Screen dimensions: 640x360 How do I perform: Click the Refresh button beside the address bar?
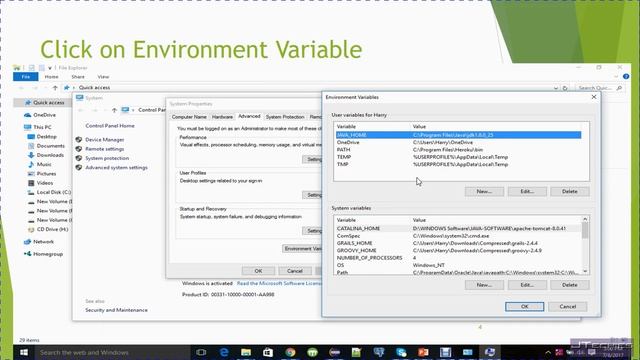pyautogui.click(x=565, y=88)
